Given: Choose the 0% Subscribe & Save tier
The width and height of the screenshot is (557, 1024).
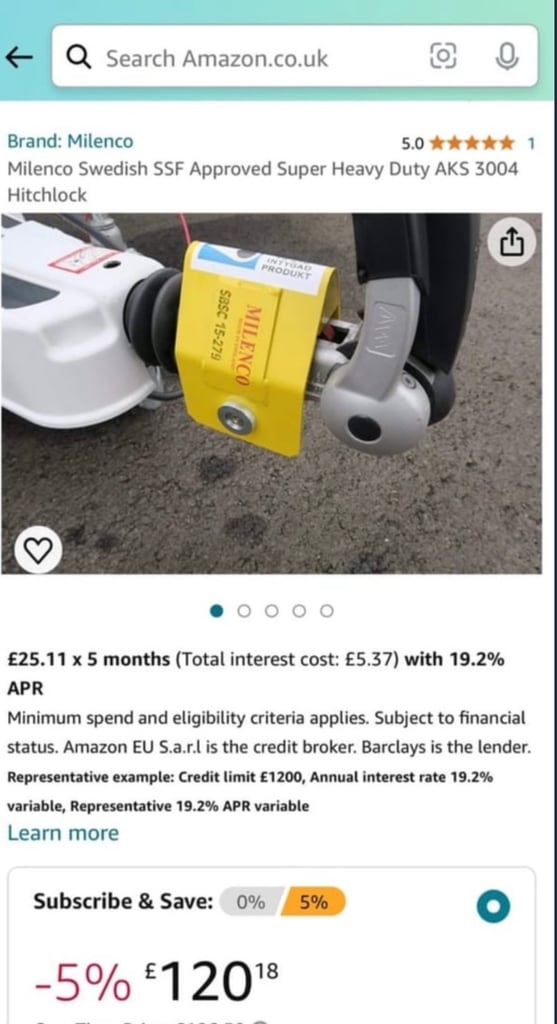Looking at the screenshot, I should coord(251,902).
